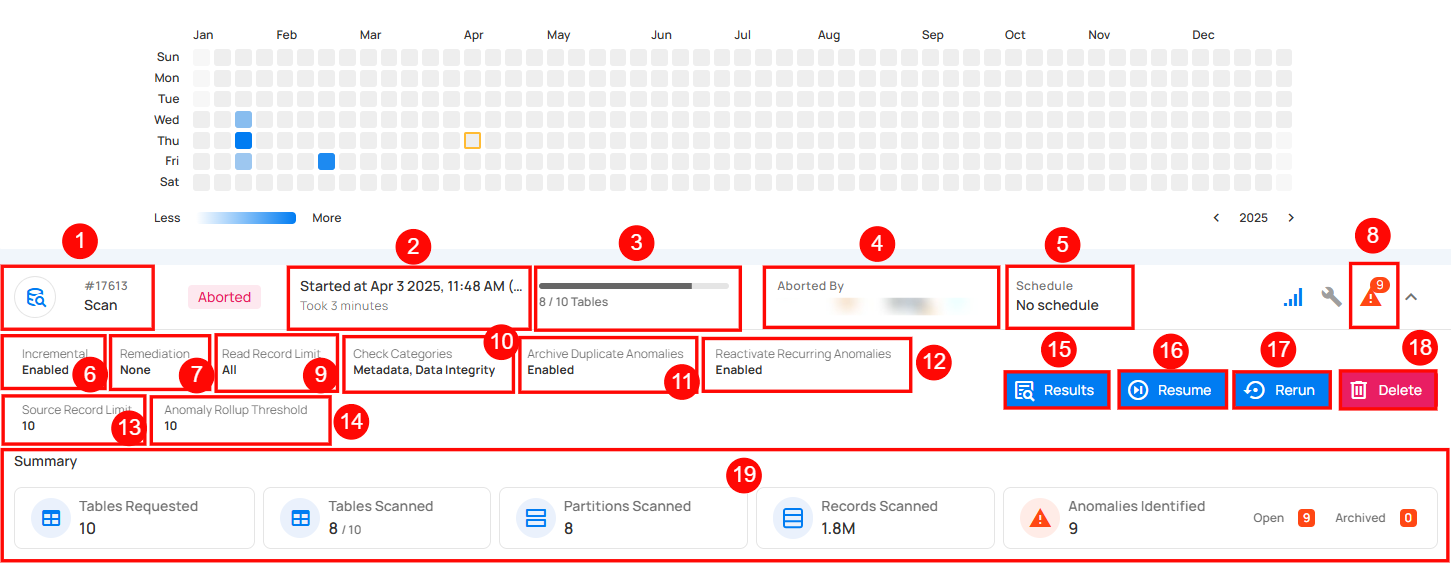Collapse the scan details with chevron up

(1411, 297)
